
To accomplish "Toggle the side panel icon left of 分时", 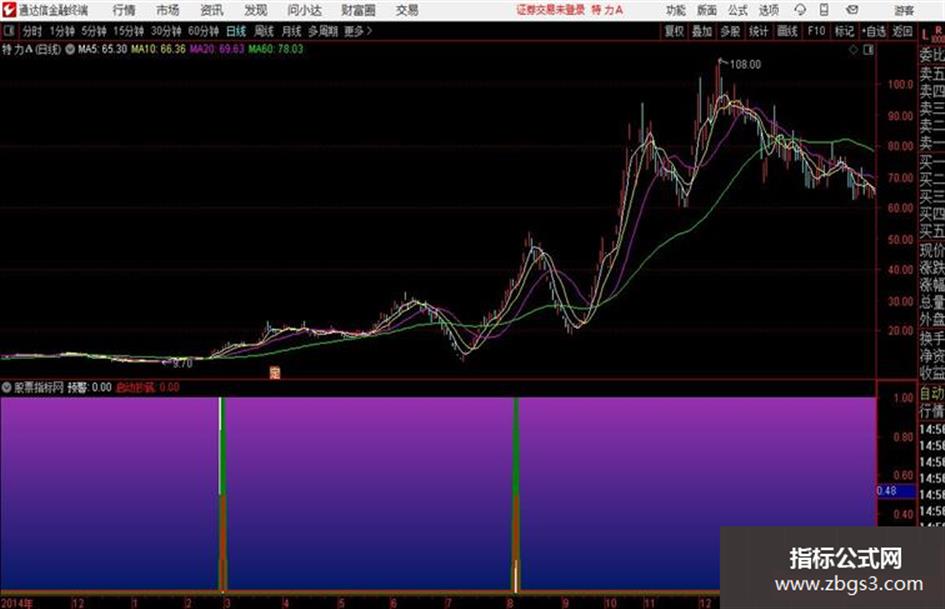I will 8,30.
